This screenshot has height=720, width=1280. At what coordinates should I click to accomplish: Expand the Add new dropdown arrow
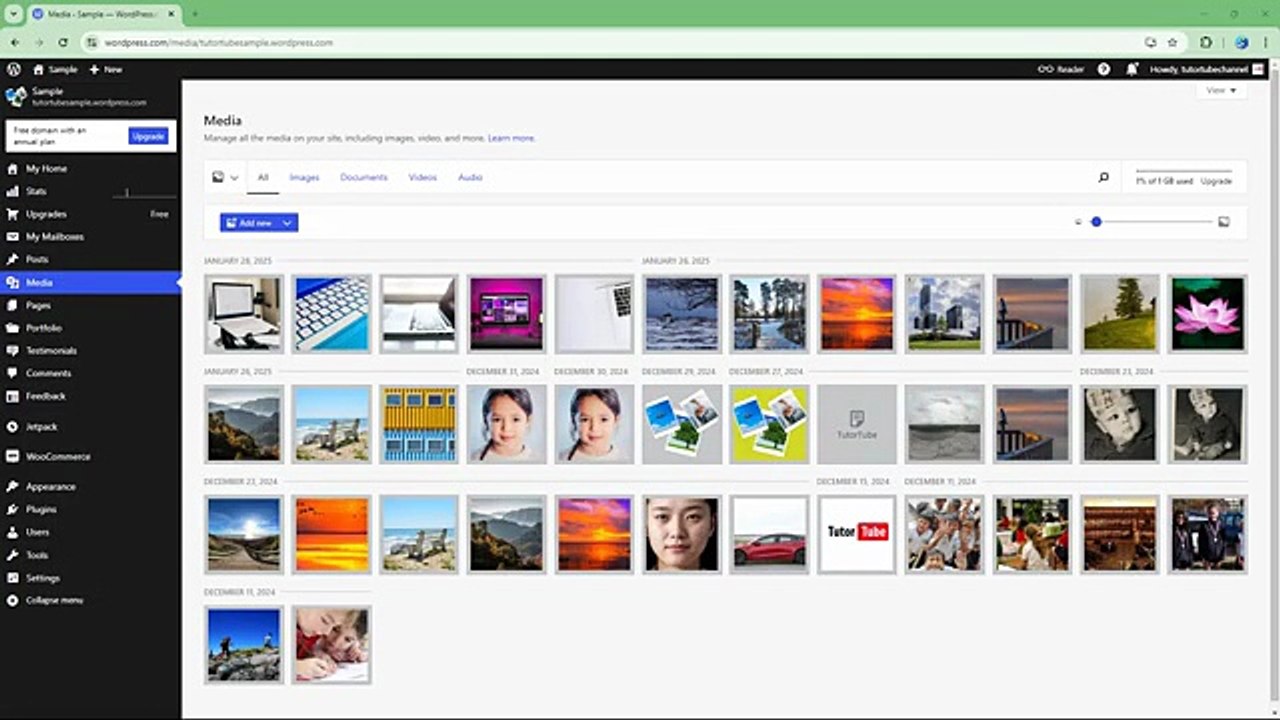click(287, 223)
